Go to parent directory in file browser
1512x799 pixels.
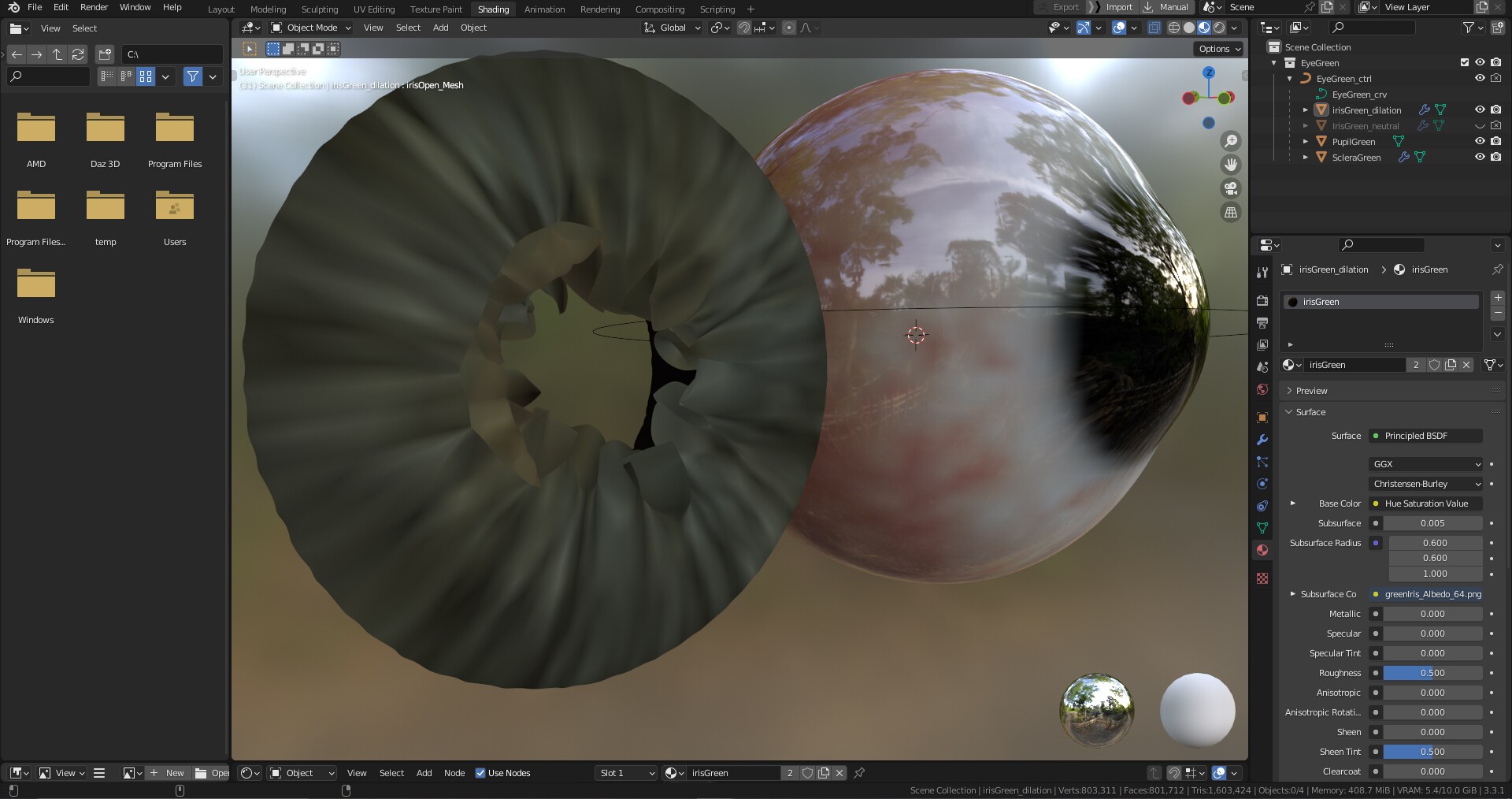pyautogui.click(x=57, y=54)
